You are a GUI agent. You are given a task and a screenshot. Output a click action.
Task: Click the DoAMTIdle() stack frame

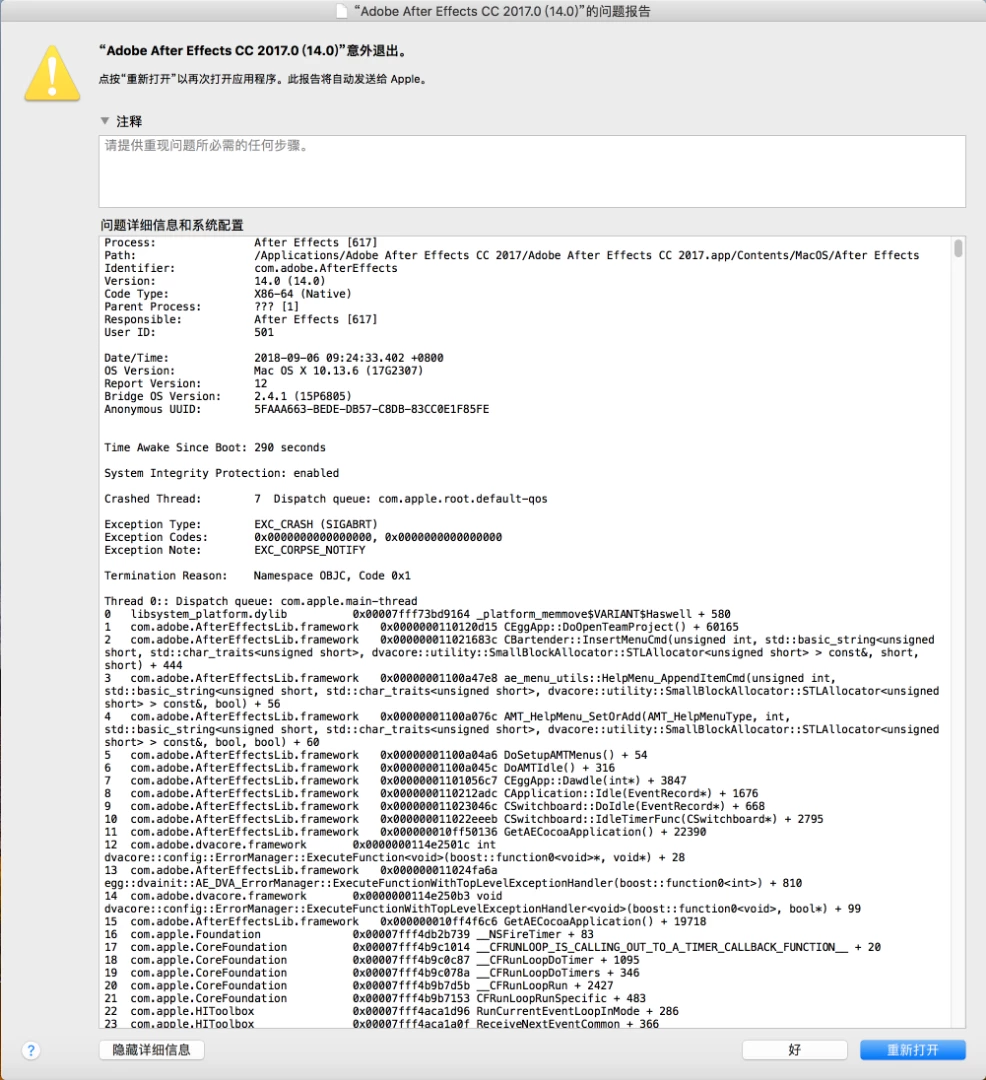click(x=359, y=767)
